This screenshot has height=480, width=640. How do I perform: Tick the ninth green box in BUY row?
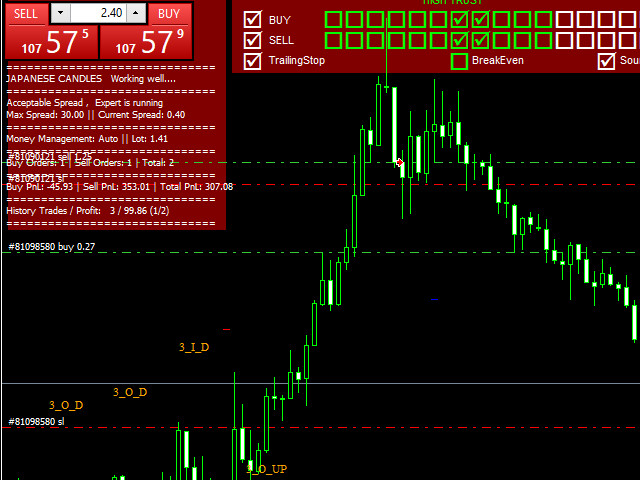(x=501, y=20)
